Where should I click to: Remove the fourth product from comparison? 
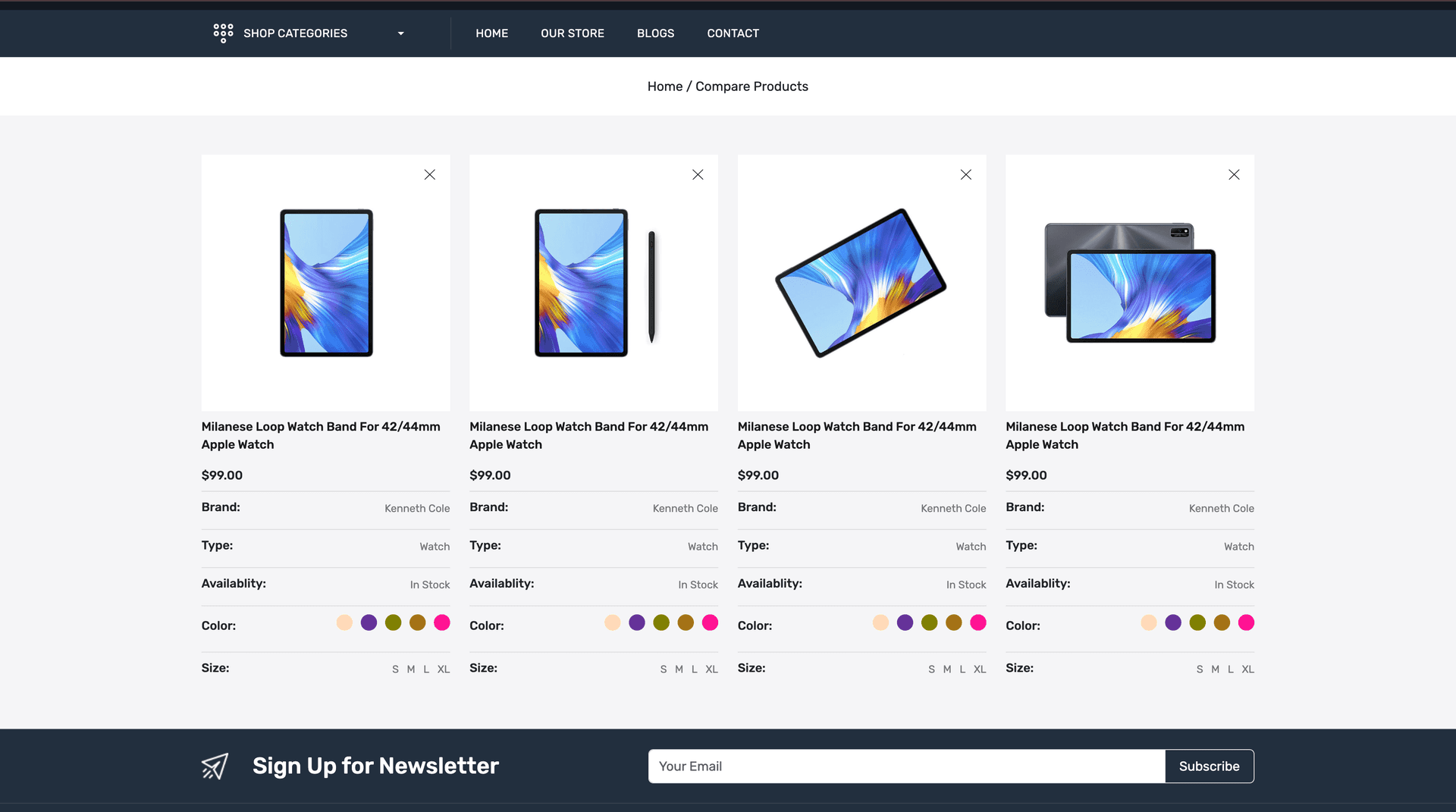pyautogui.click(x=1234, y=174)
